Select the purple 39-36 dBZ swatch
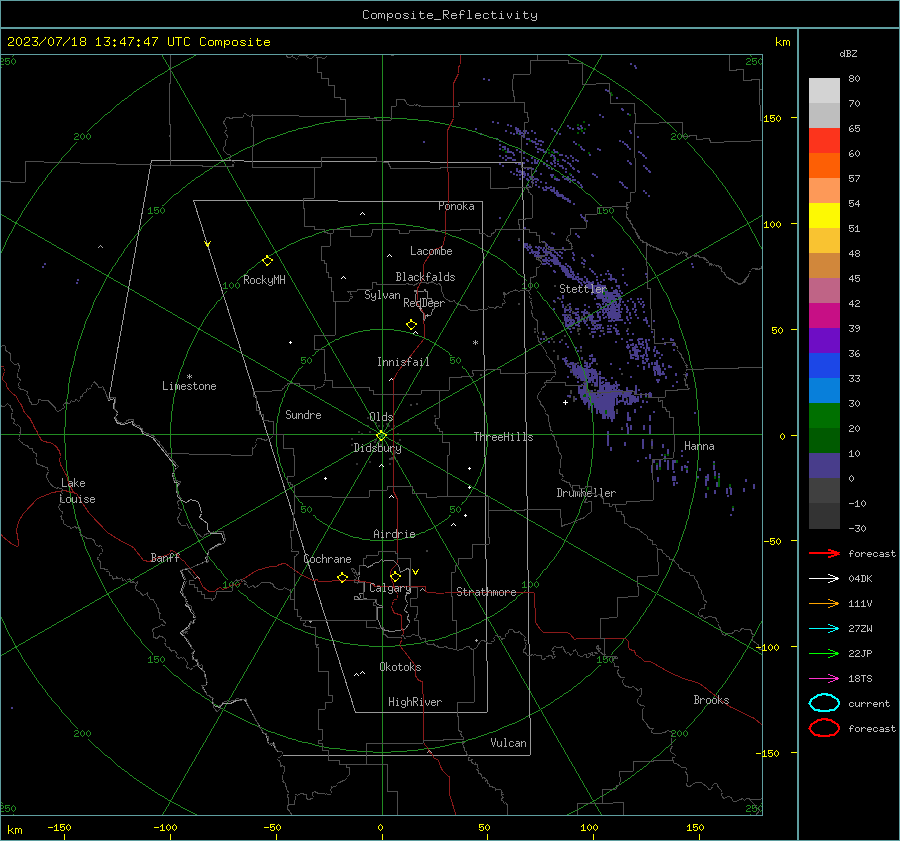 coord(824,341)
